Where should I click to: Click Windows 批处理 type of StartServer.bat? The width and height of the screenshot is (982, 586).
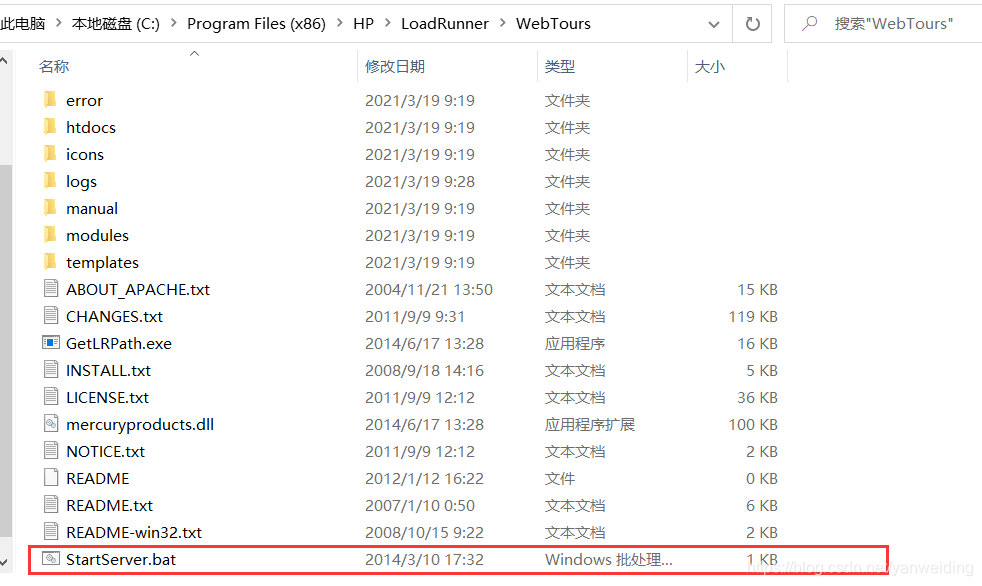click(608, 559)
